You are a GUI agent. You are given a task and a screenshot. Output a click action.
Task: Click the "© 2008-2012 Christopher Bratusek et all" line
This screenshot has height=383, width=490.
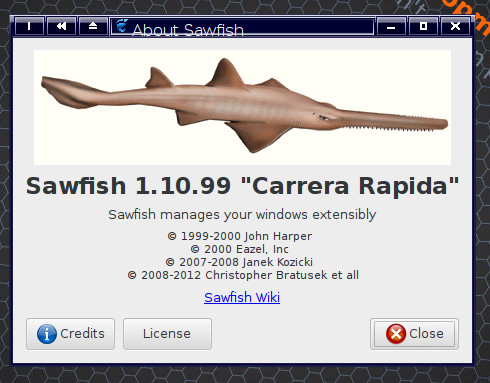243,275
